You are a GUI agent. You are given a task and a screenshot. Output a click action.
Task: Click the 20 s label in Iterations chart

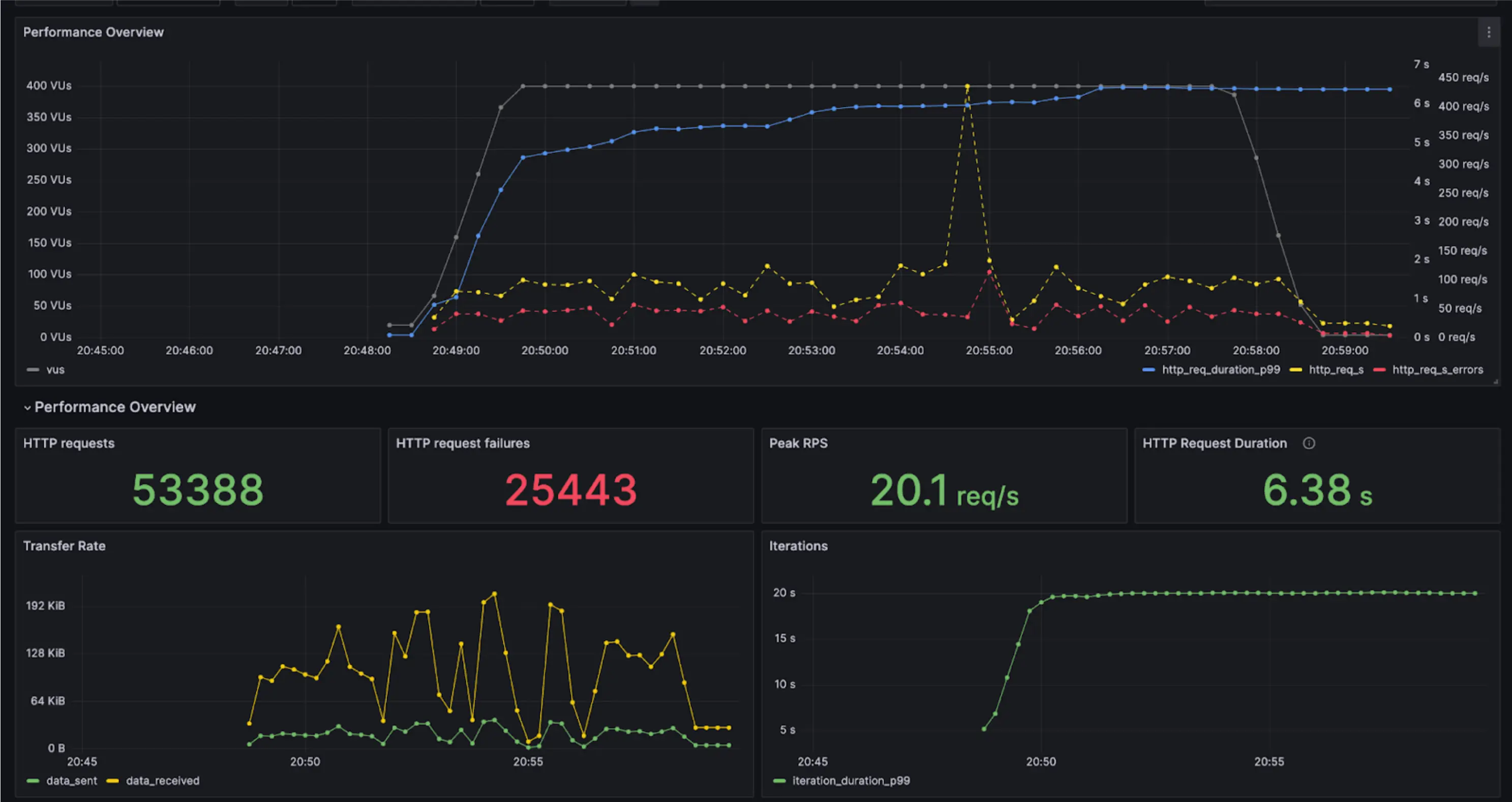784,593
